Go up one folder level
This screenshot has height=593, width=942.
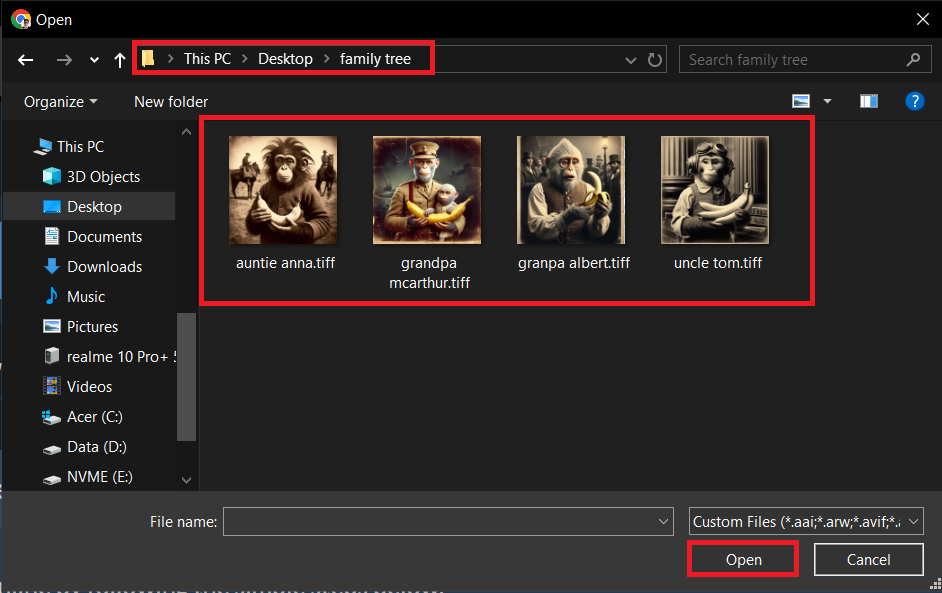(119, 60)
